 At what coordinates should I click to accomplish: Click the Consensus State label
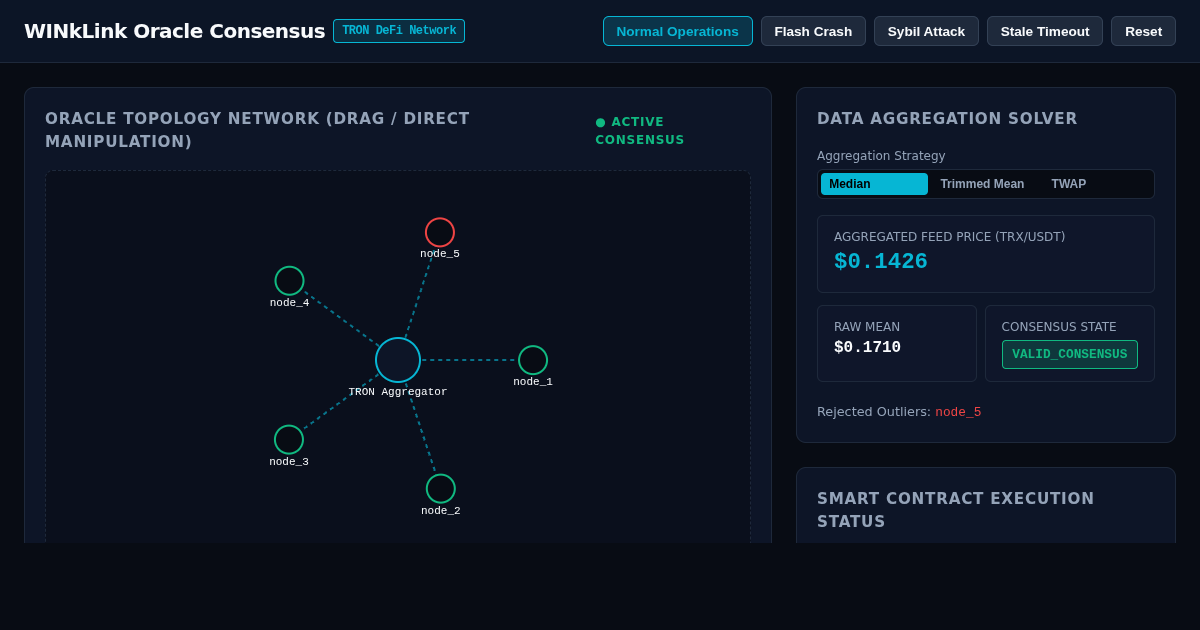click(1059, 327)
